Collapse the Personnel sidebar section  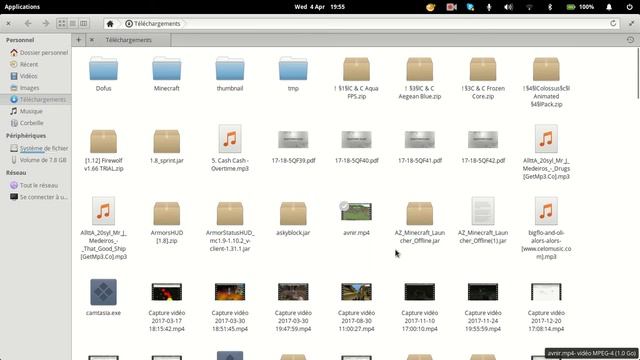20,40
